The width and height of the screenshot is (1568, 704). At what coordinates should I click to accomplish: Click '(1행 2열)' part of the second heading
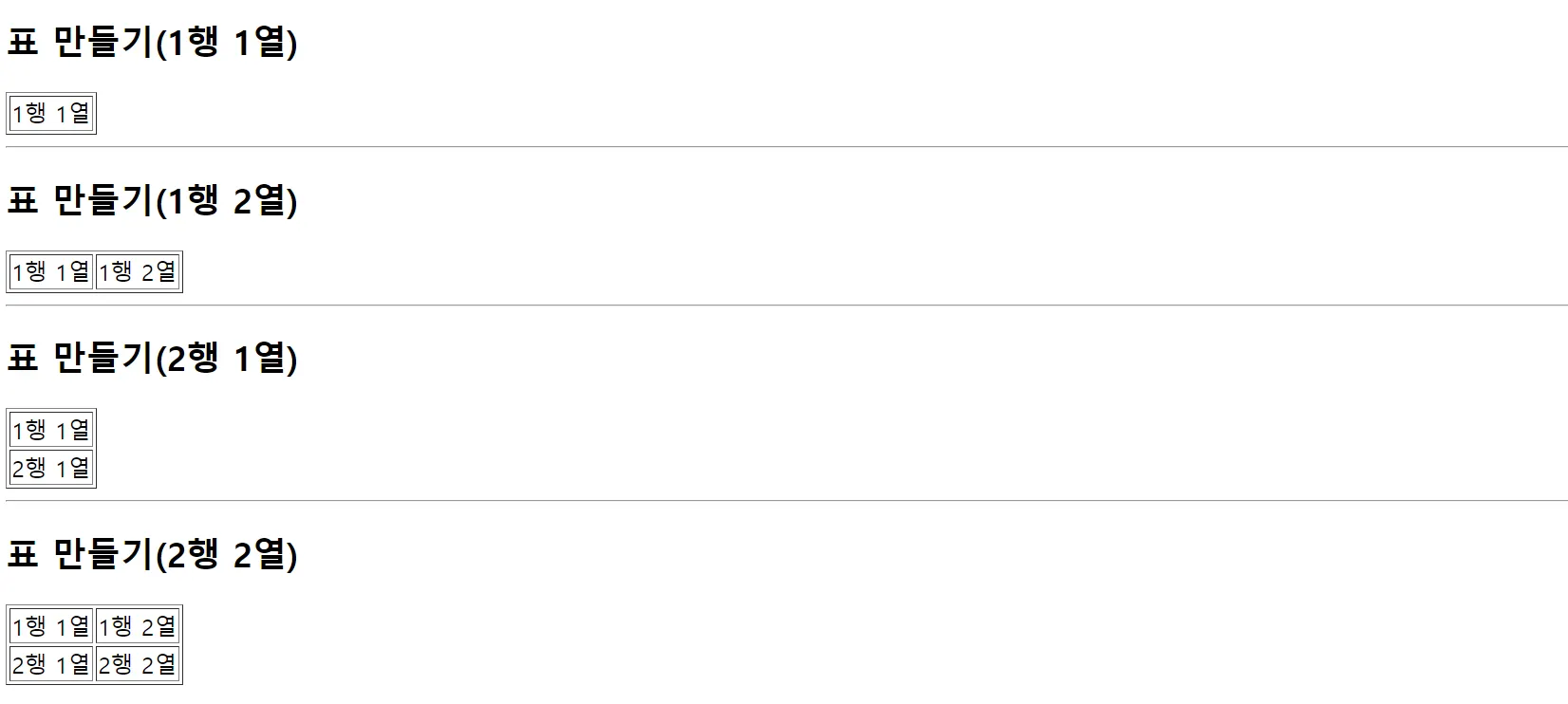226,200
